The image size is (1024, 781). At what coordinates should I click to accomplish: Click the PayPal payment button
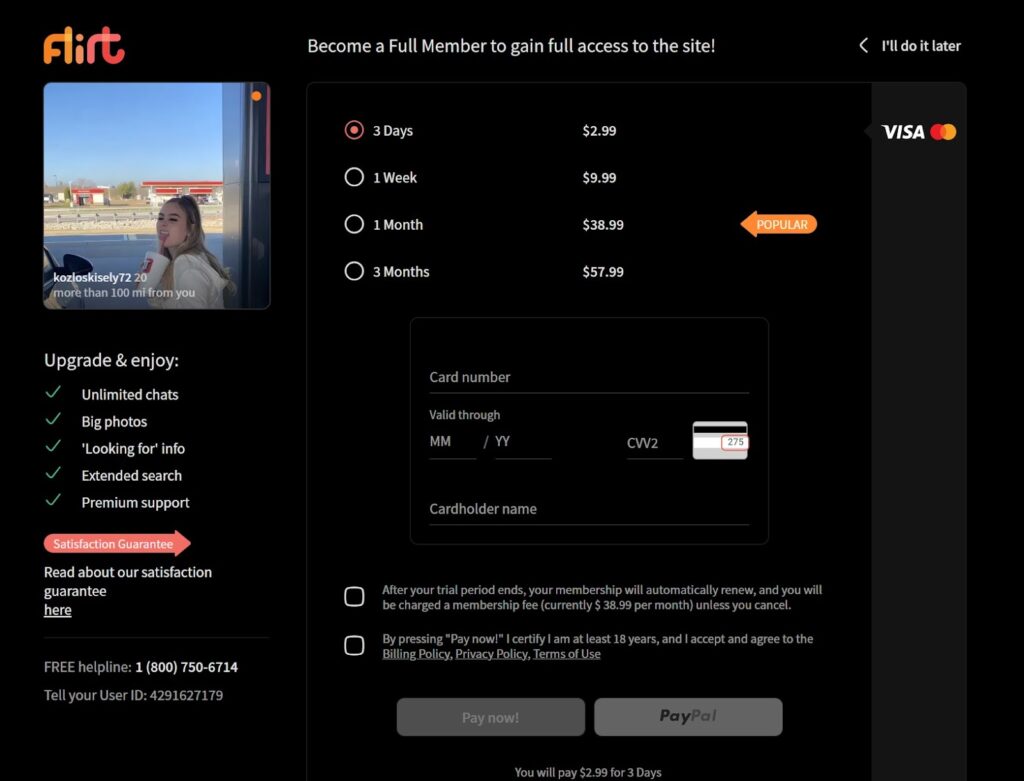click(x=688, y=716)
